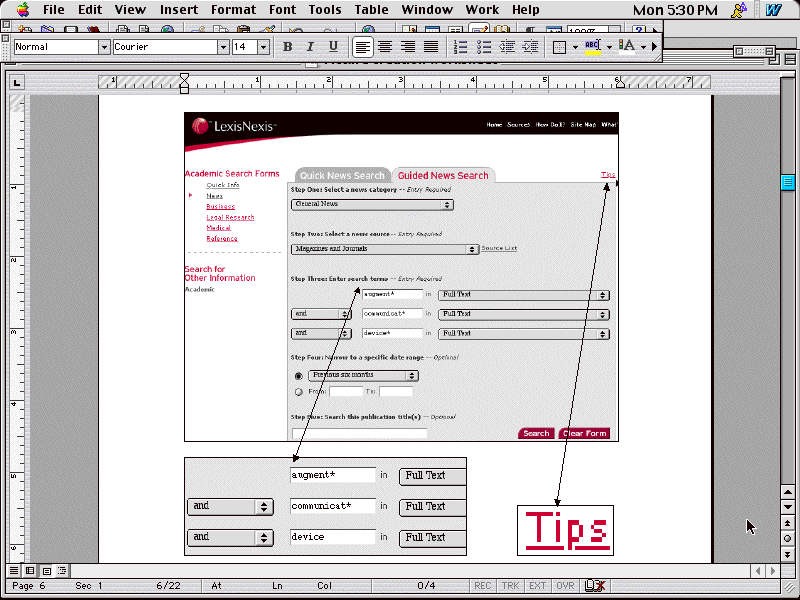
Task: Click the blue vertical scrollbar thumb
Action: [x=788, y=182]
